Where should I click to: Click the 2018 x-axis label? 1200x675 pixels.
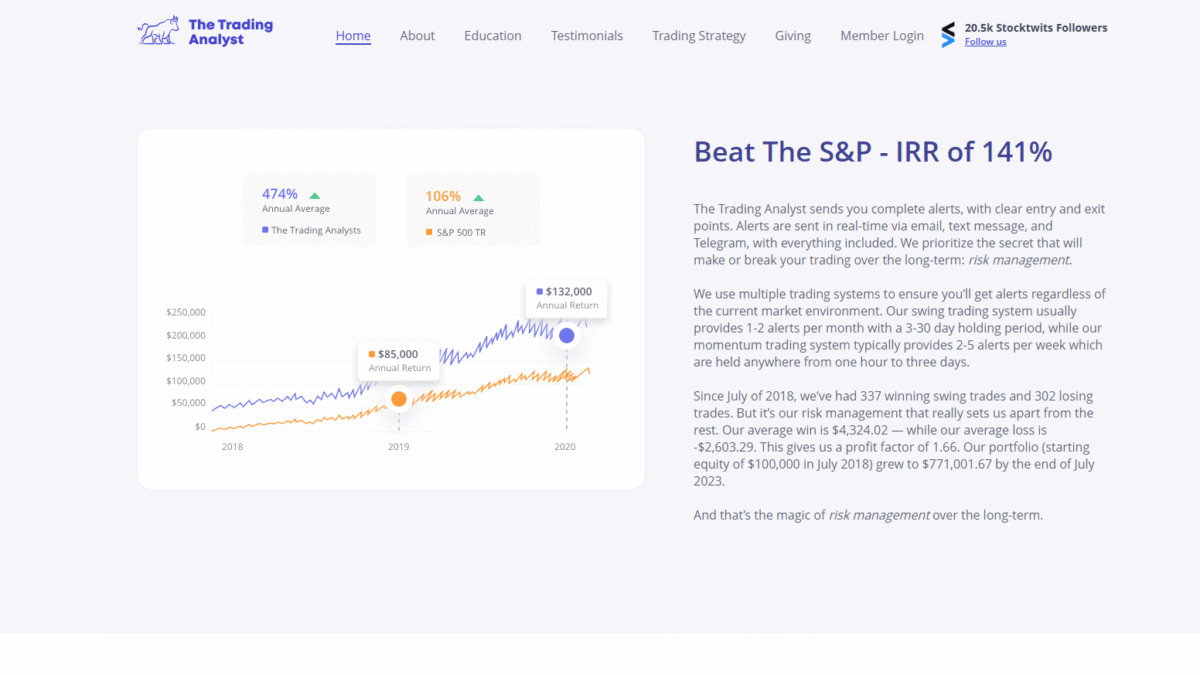point(232,447)
